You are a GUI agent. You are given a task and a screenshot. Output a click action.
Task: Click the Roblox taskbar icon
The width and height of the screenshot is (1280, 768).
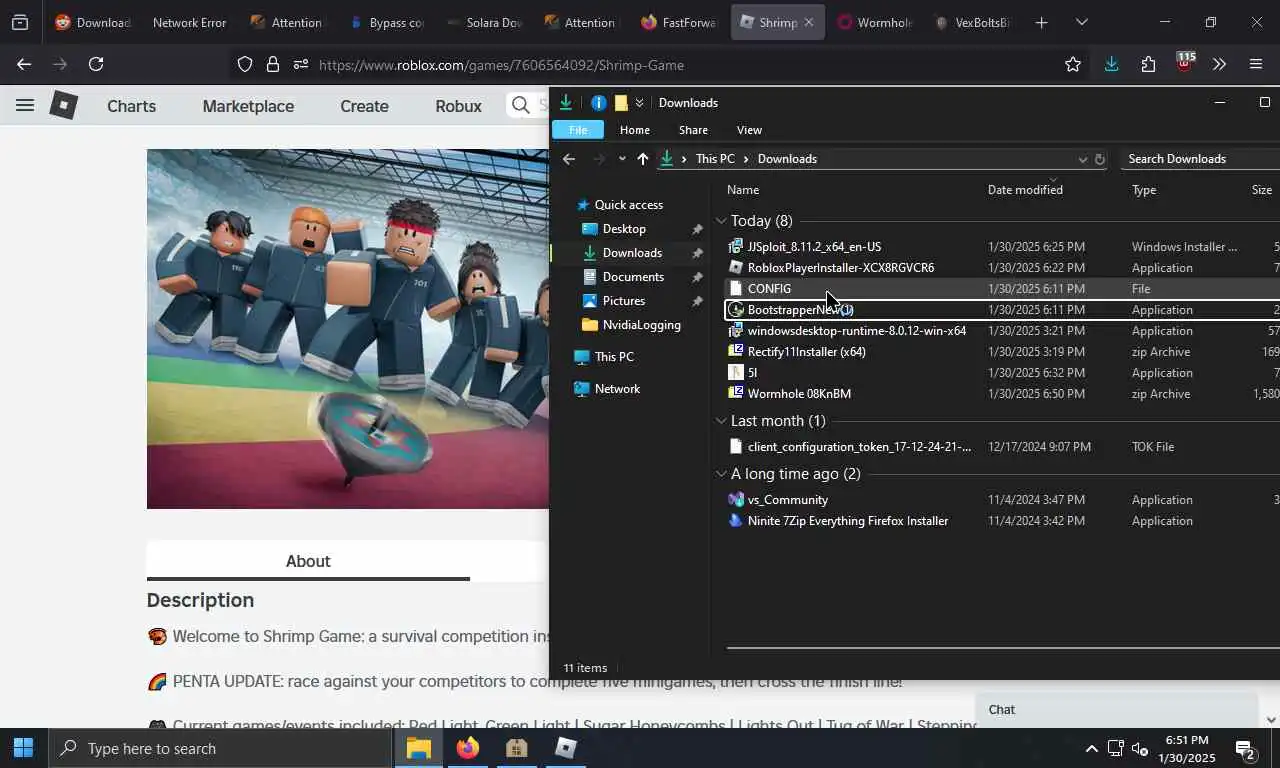565,748
